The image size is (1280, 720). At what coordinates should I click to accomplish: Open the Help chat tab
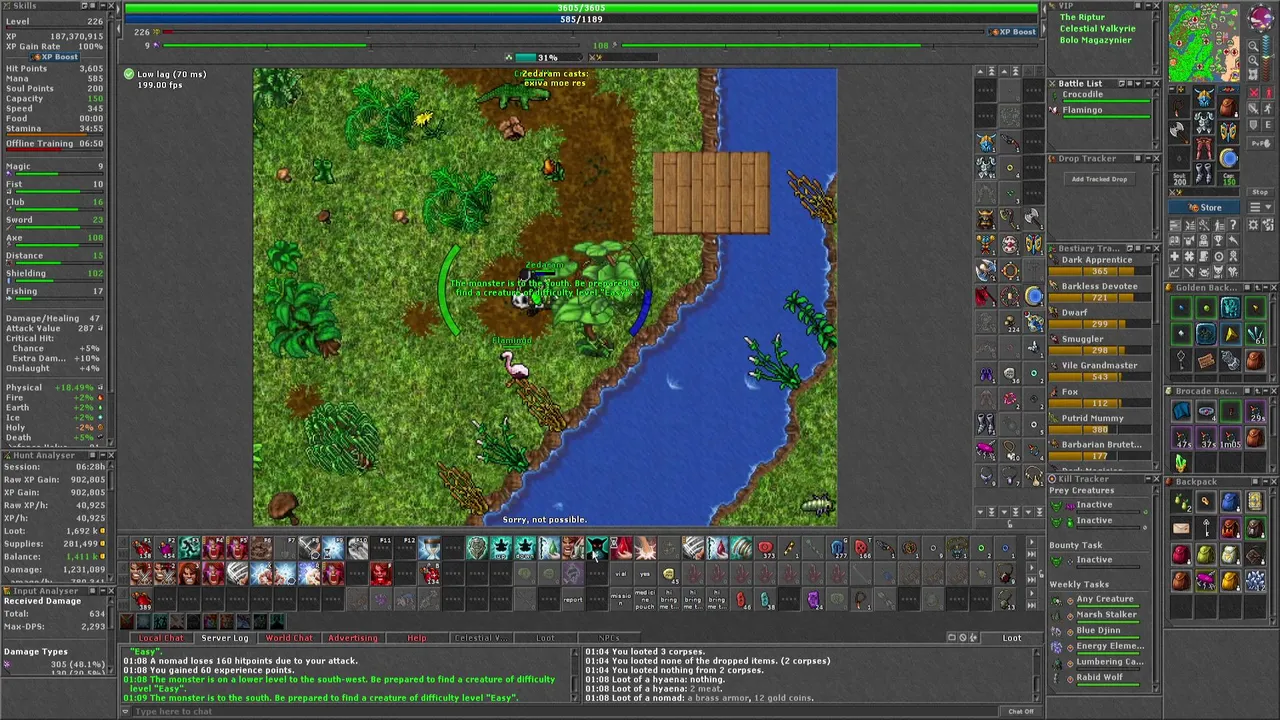pyautogui.click(x=416, y=638)
